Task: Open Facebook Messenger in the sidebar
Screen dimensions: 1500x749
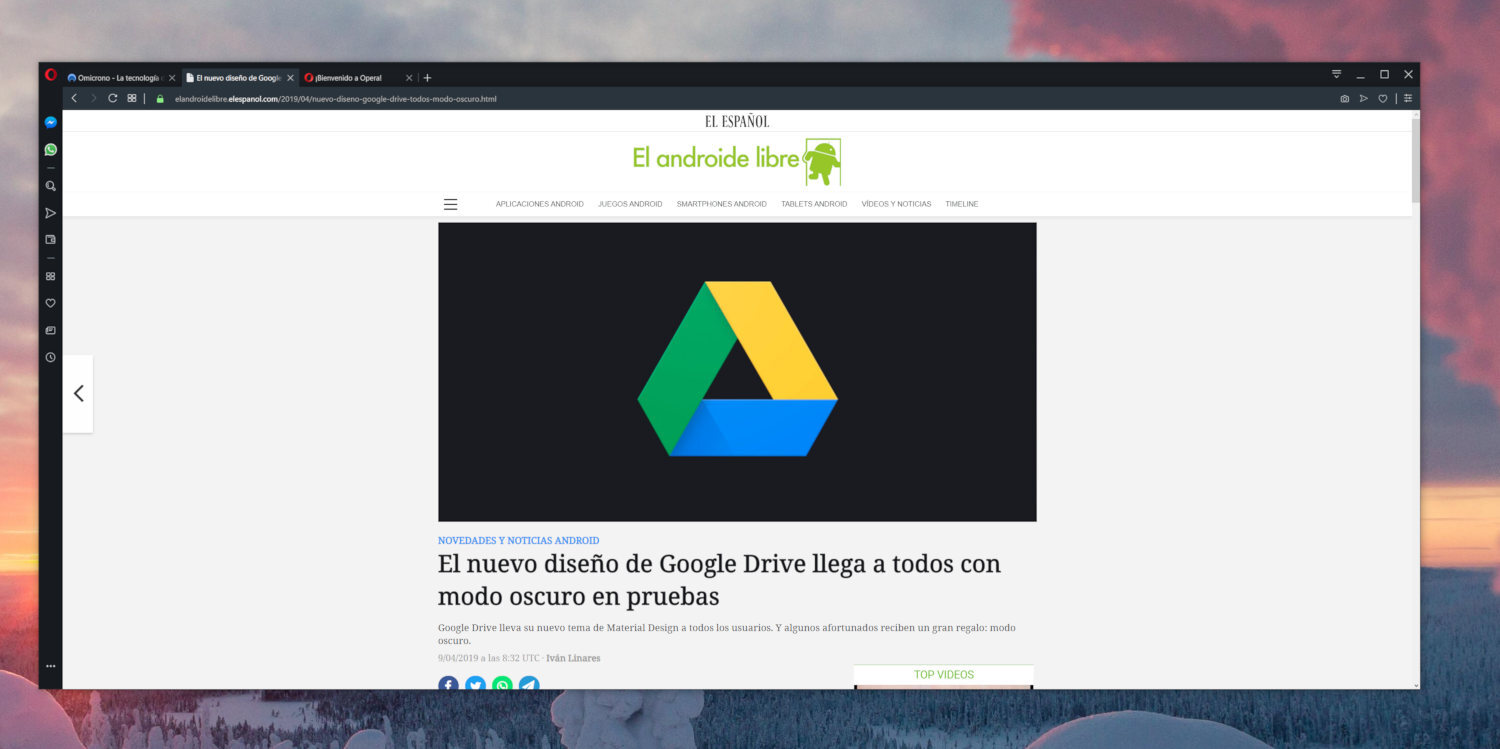Action: point(50,123)
